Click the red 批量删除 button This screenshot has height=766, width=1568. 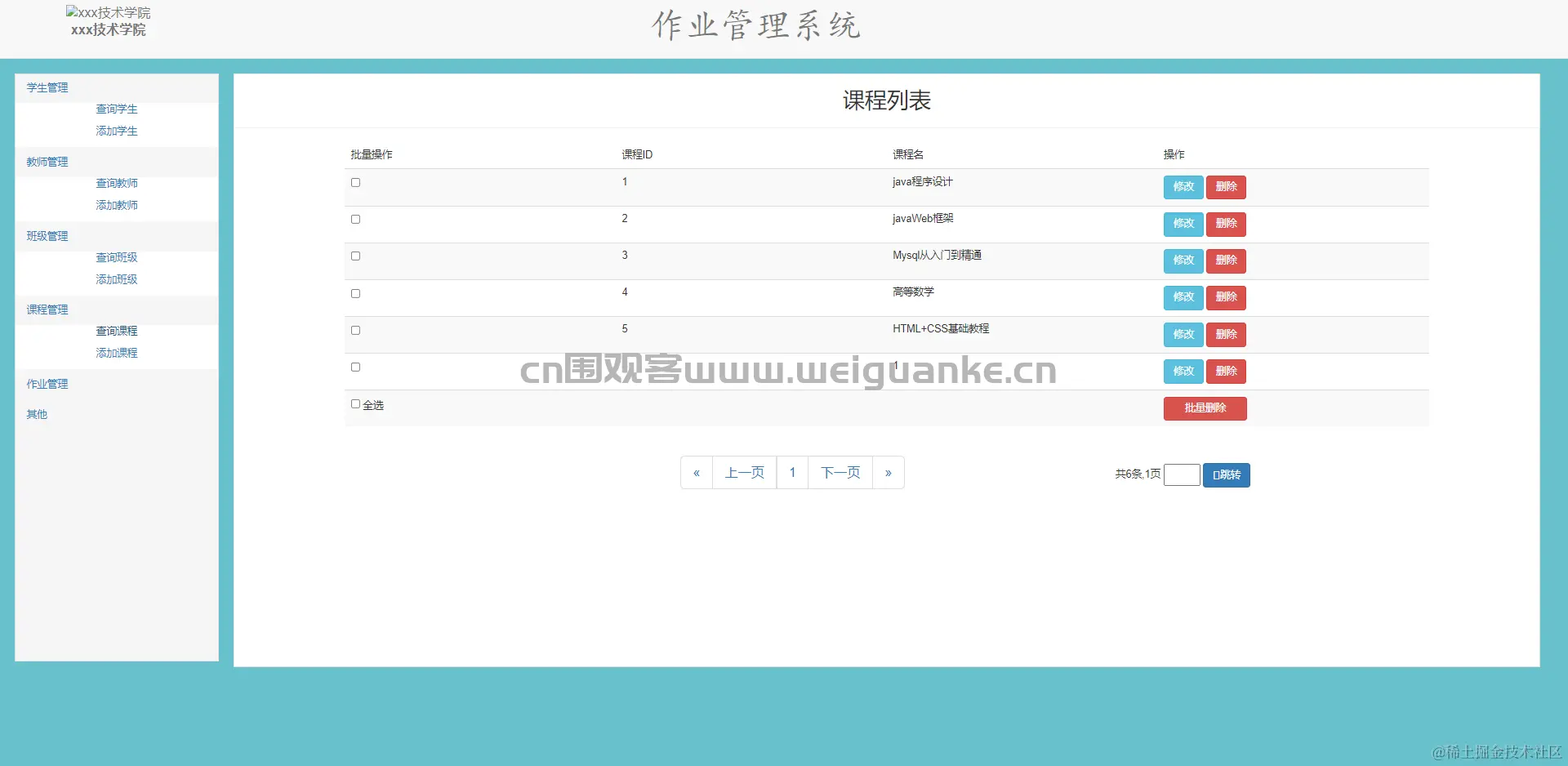(1205, 408)
